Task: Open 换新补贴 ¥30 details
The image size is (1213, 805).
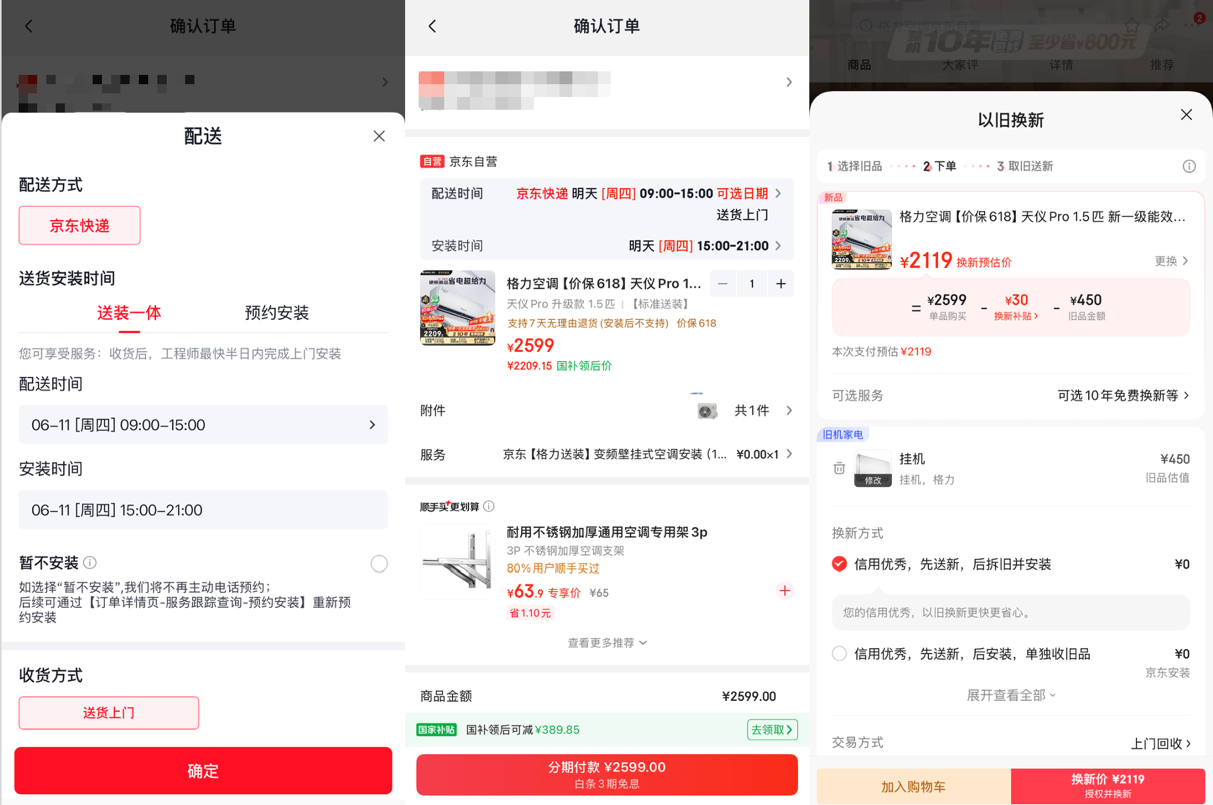Action: (1016, 307)
